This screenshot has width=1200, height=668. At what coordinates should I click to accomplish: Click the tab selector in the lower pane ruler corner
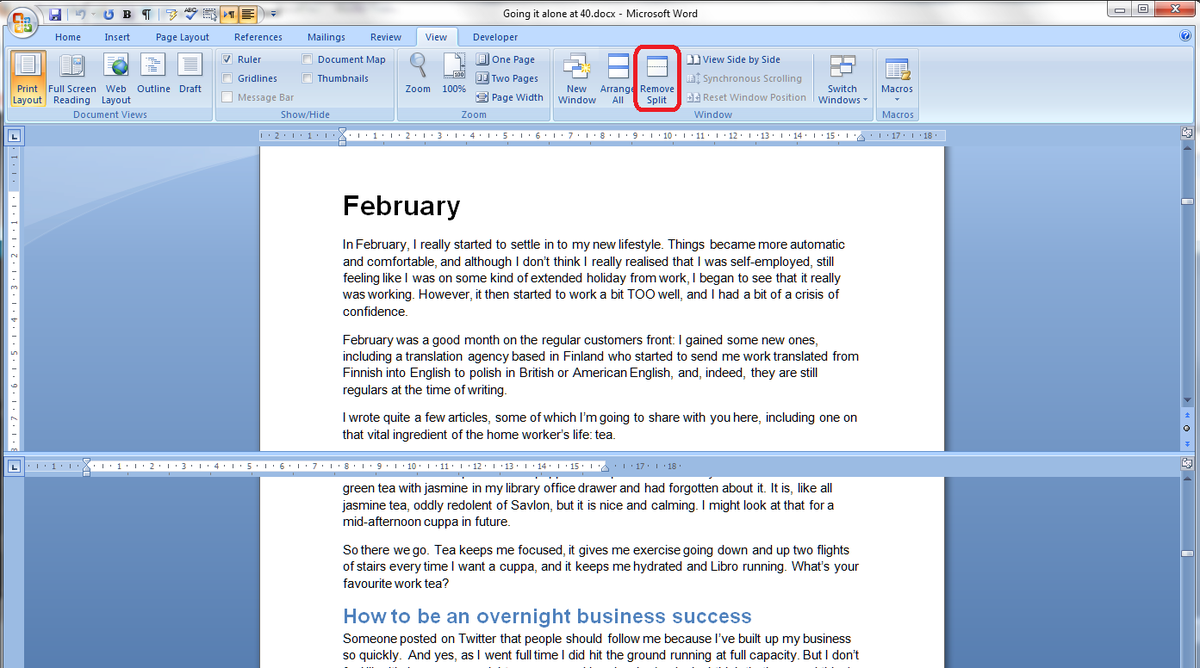(x=15, y=466)
